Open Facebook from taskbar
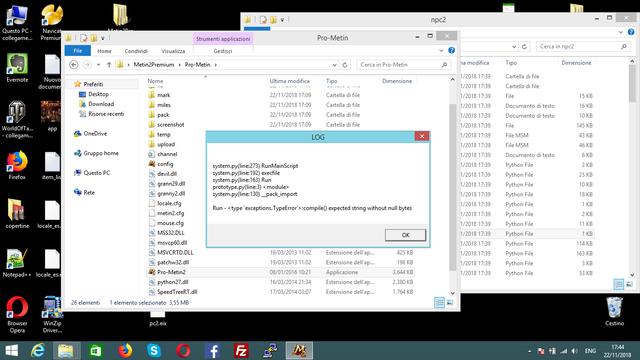The width and height of the screenshot is (640, 360). pyautogui.click(x=212, y=351)
